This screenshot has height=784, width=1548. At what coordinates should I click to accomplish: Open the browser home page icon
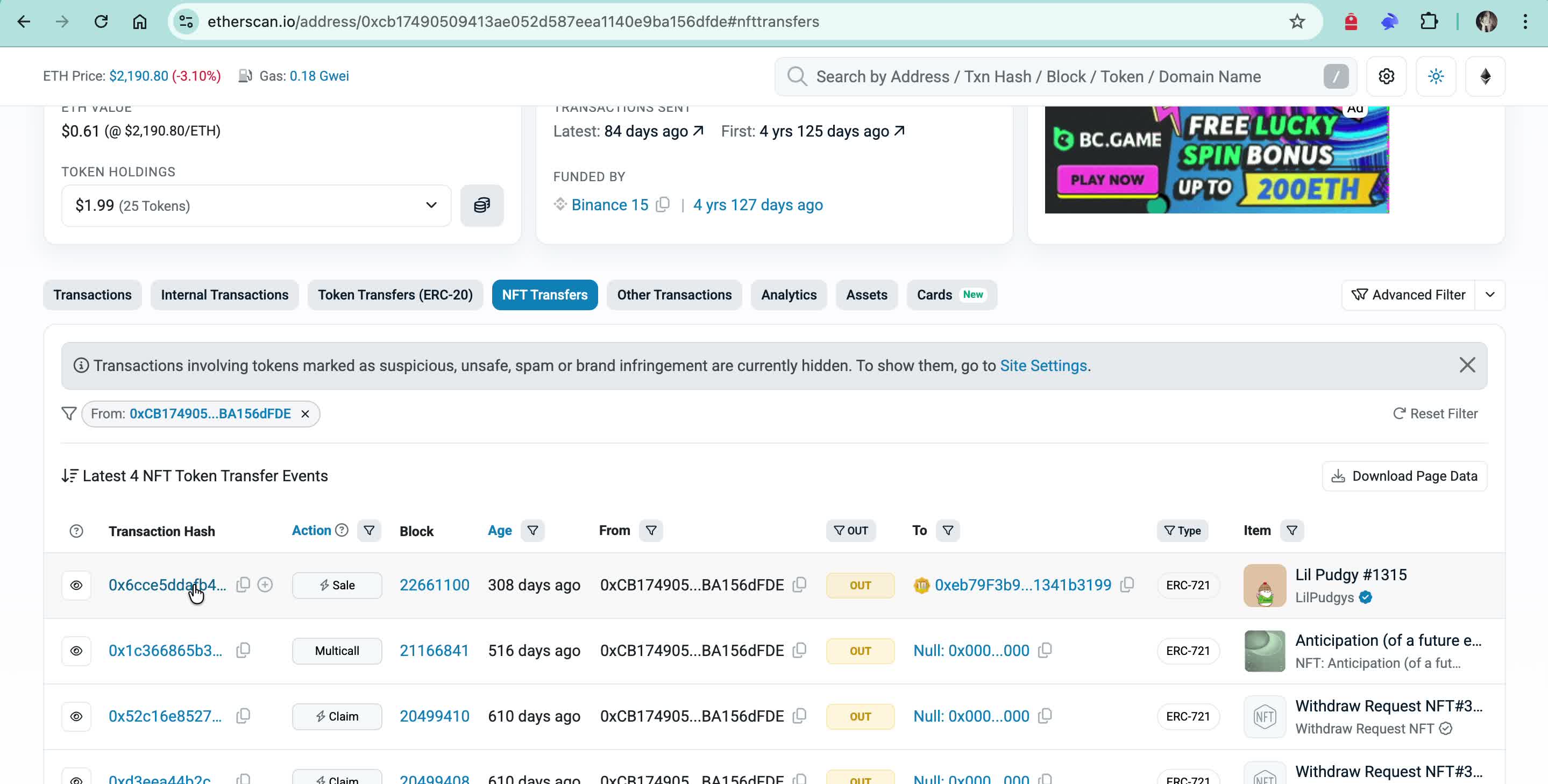pos(139,22)
